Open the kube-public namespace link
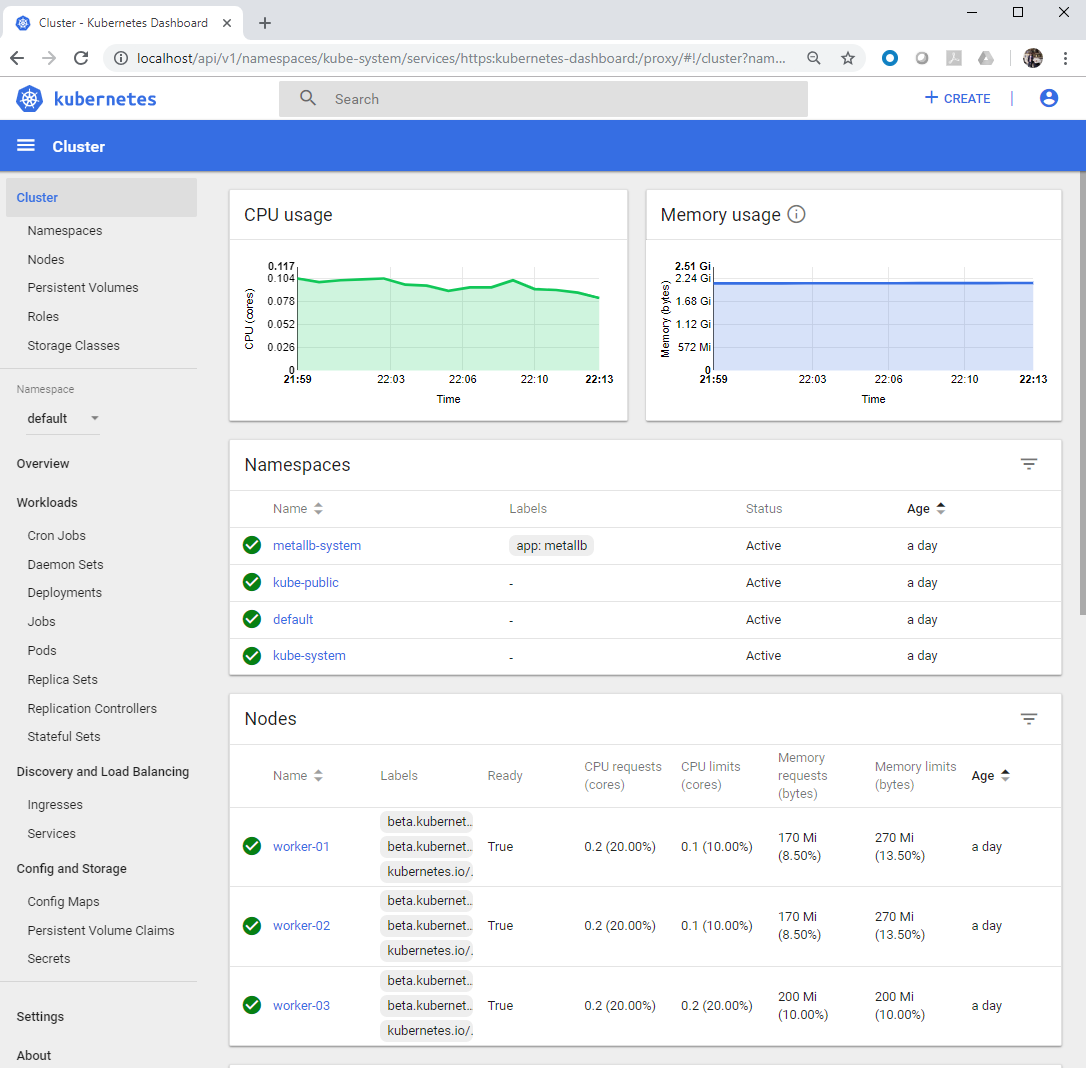This screenshot has width=1086, height=1068. click(305, 582)
